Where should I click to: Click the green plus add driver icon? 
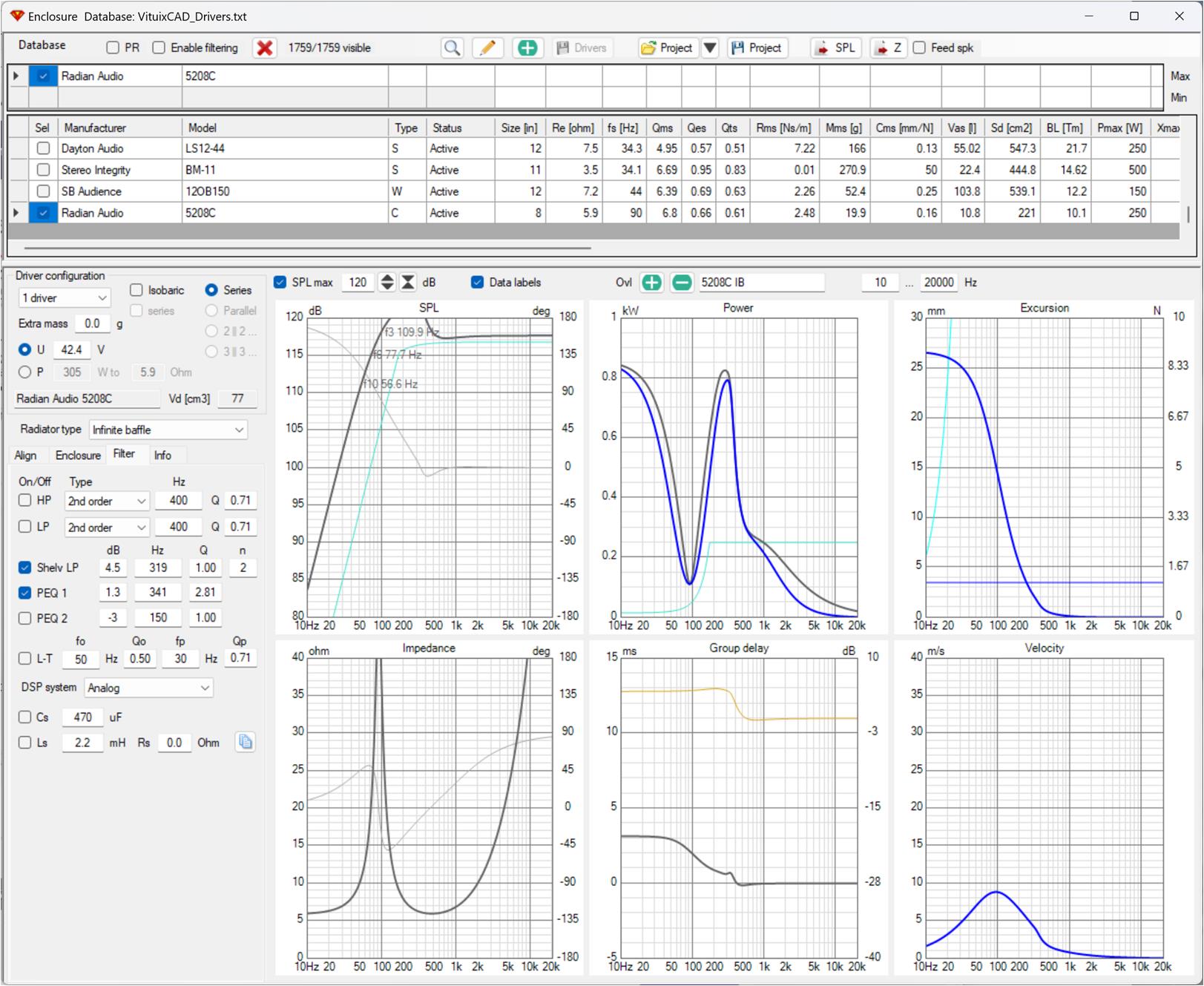(527, 48)
